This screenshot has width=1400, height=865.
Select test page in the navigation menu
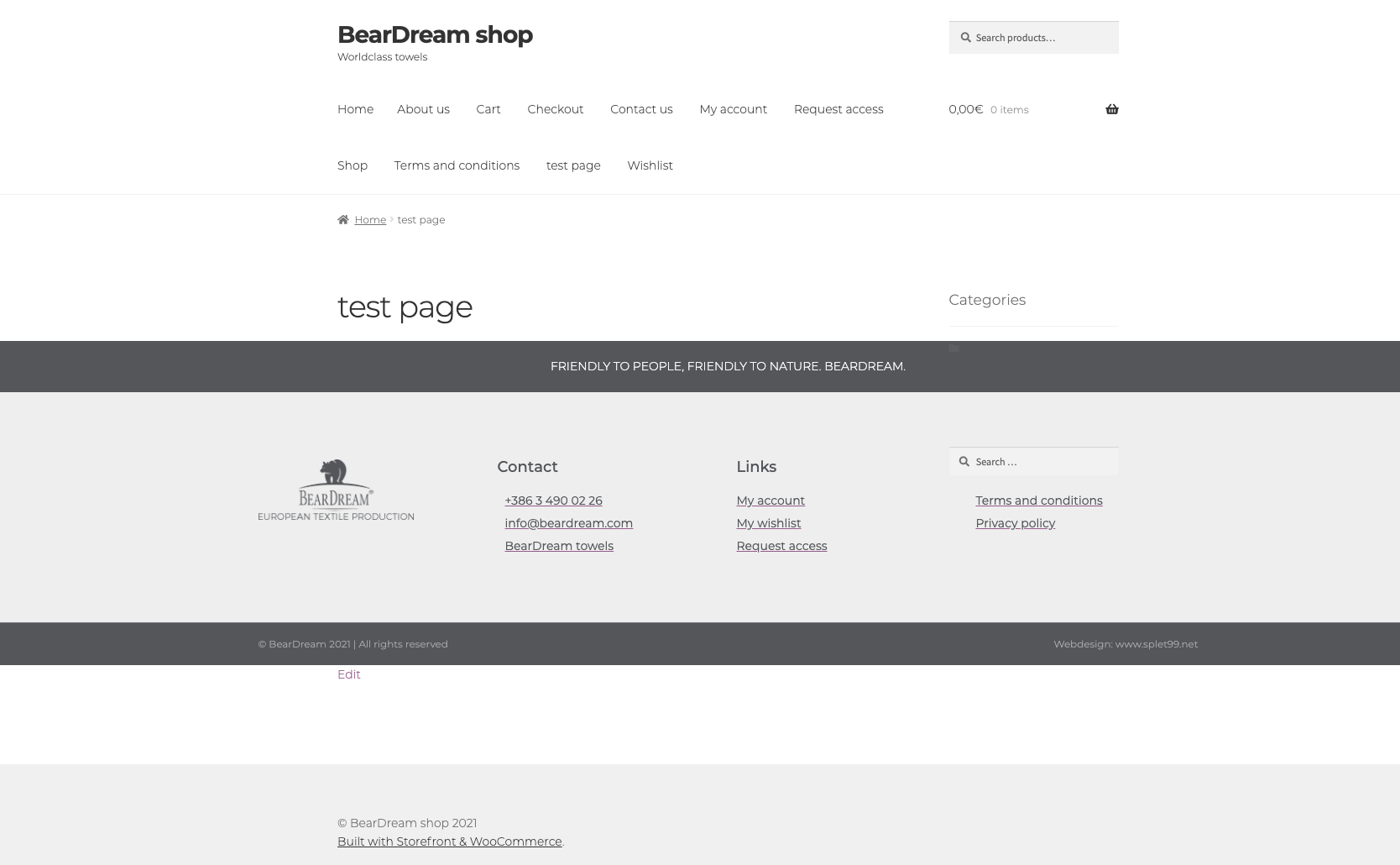(573, 165)
